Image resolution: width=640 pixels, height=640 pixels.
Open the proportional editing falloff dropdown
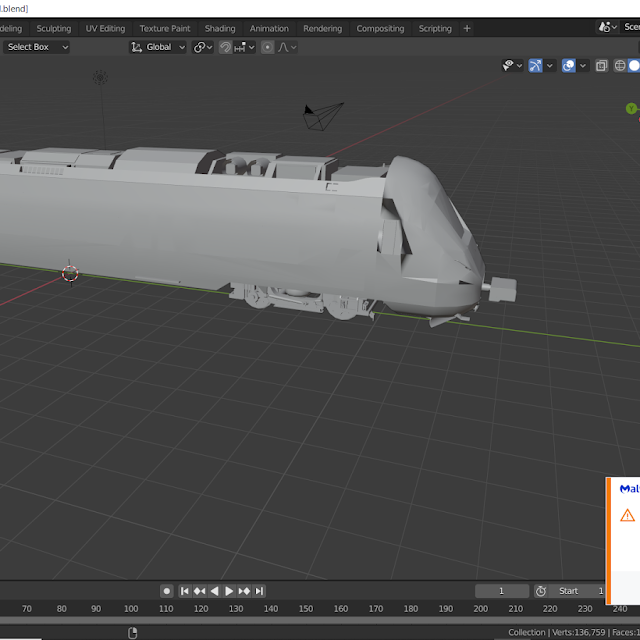coord(287,47)
